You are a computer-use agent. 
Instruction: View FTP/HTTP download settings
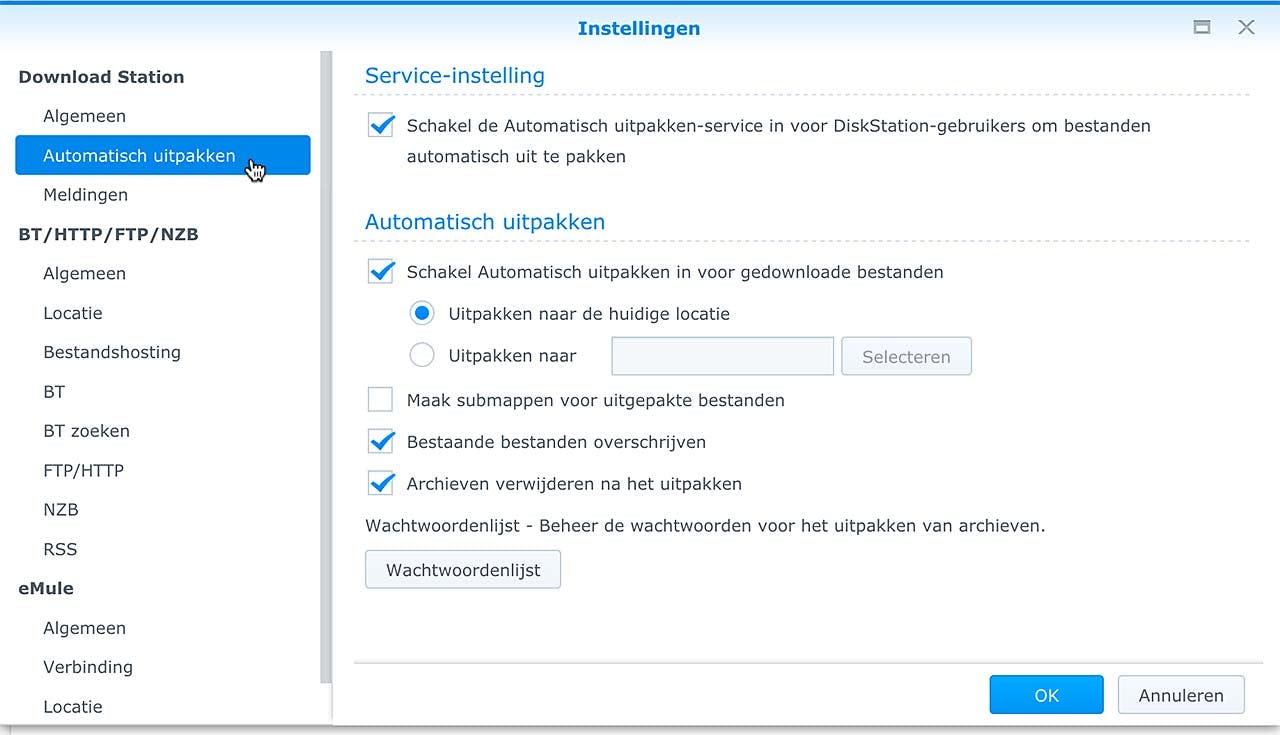[83, 470]
